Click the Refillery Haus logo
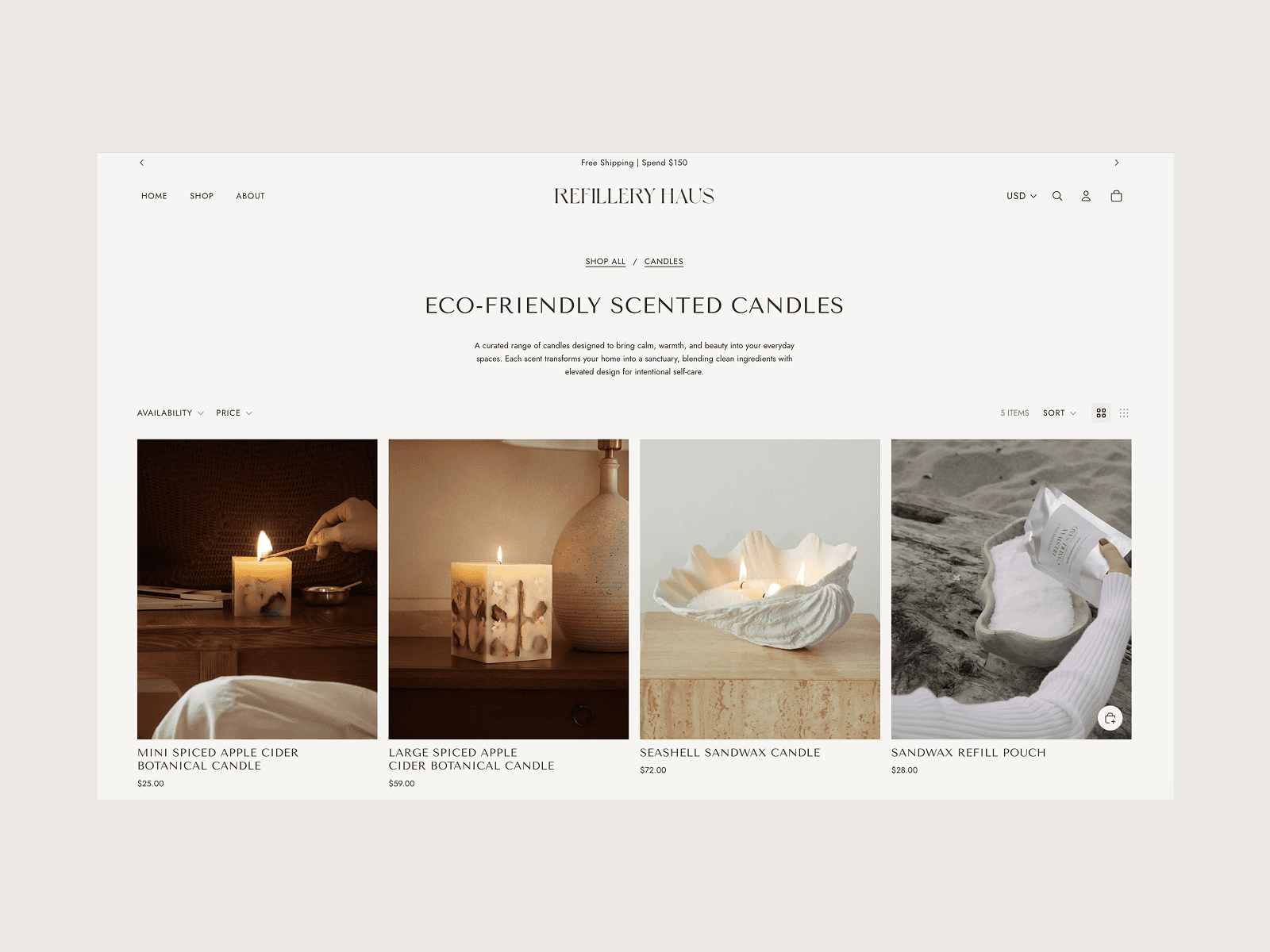The height and width of the screenshot is (952, 1270). click(634, 196)
